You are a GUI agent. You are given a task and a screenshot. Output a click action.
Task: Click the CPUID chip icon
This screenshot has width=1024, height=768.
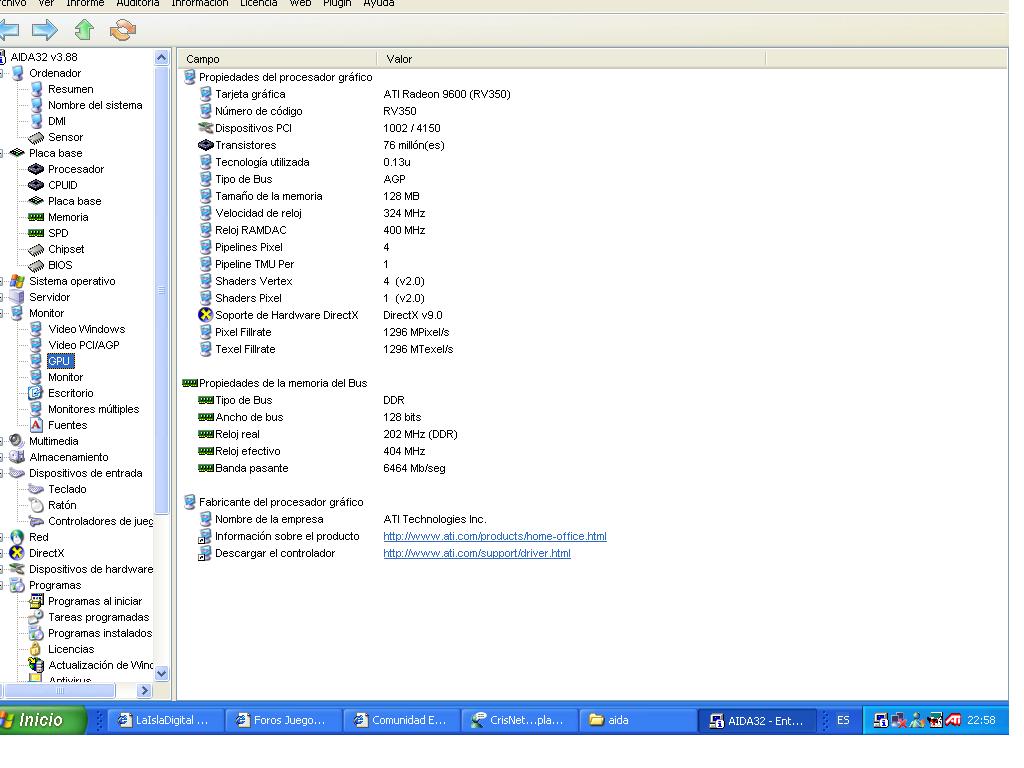coord(36,185)
